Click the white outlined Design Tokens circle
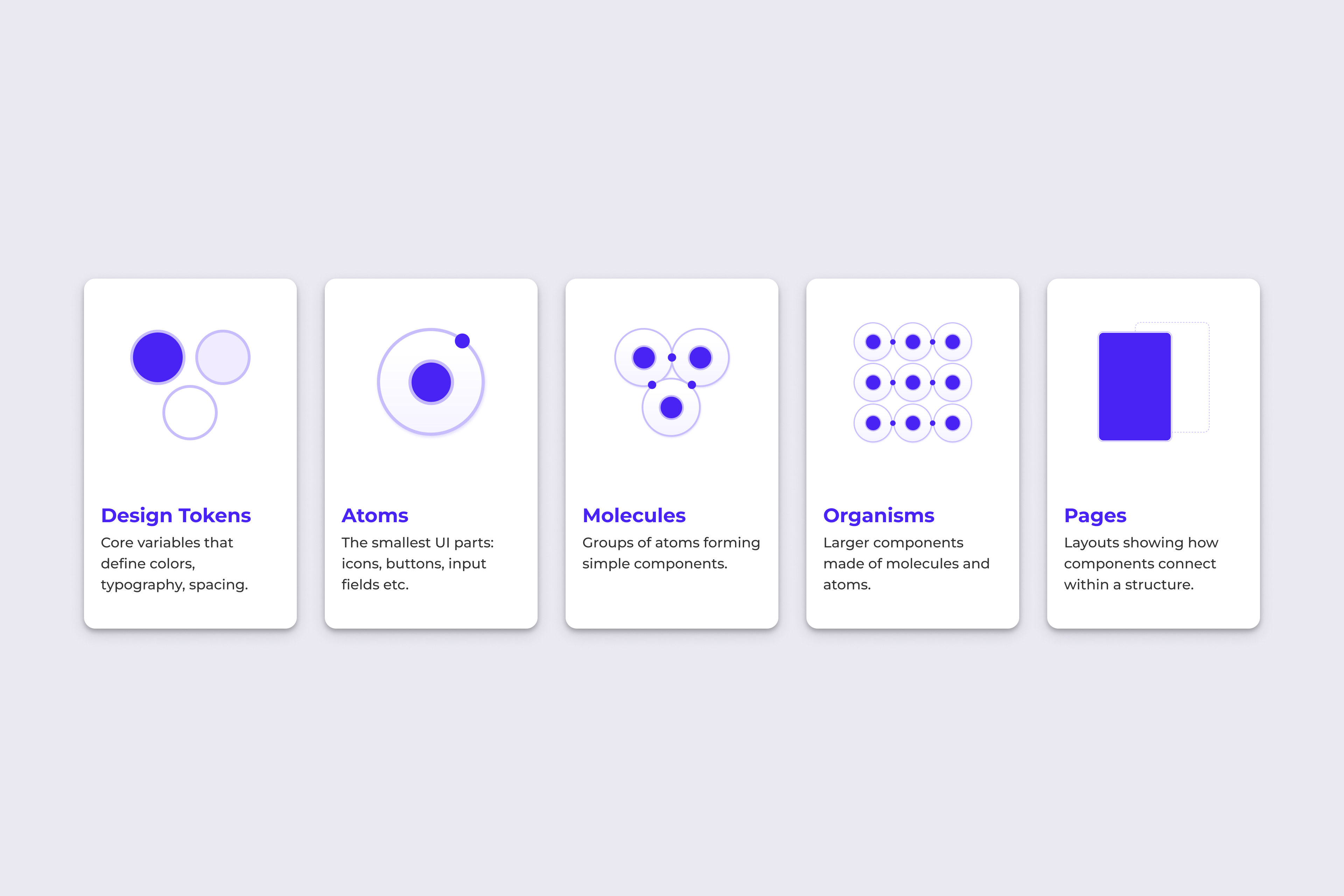 190,413
